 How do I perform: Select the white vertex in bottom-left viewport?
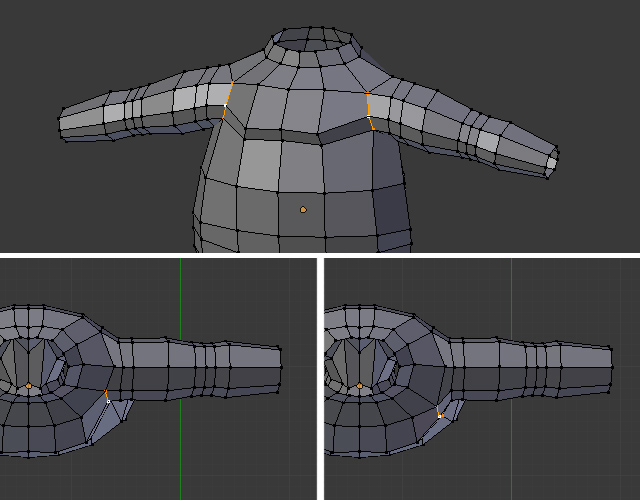coord(108,401)
